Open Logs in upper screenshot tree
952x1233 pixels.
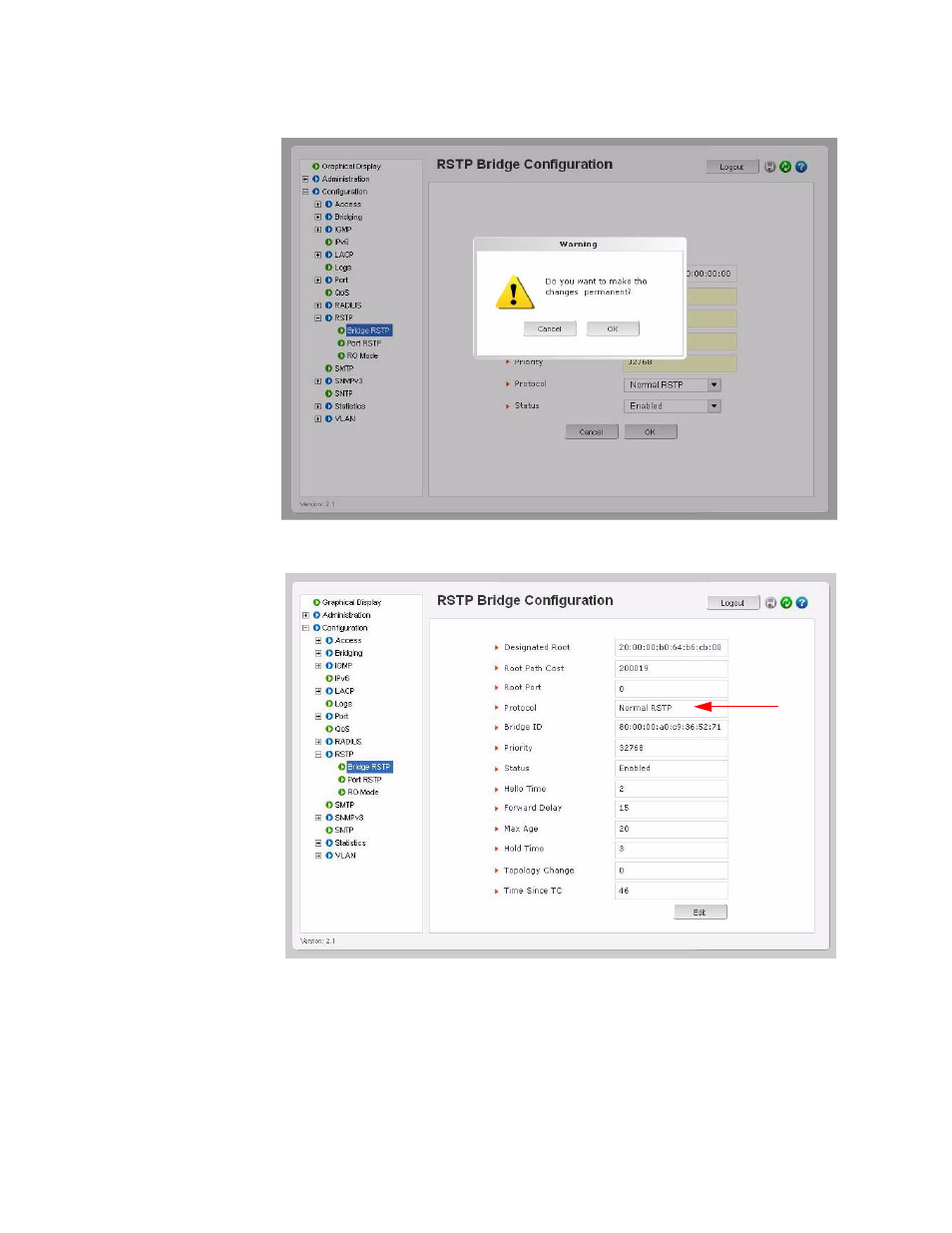click(x=343, y=268)
